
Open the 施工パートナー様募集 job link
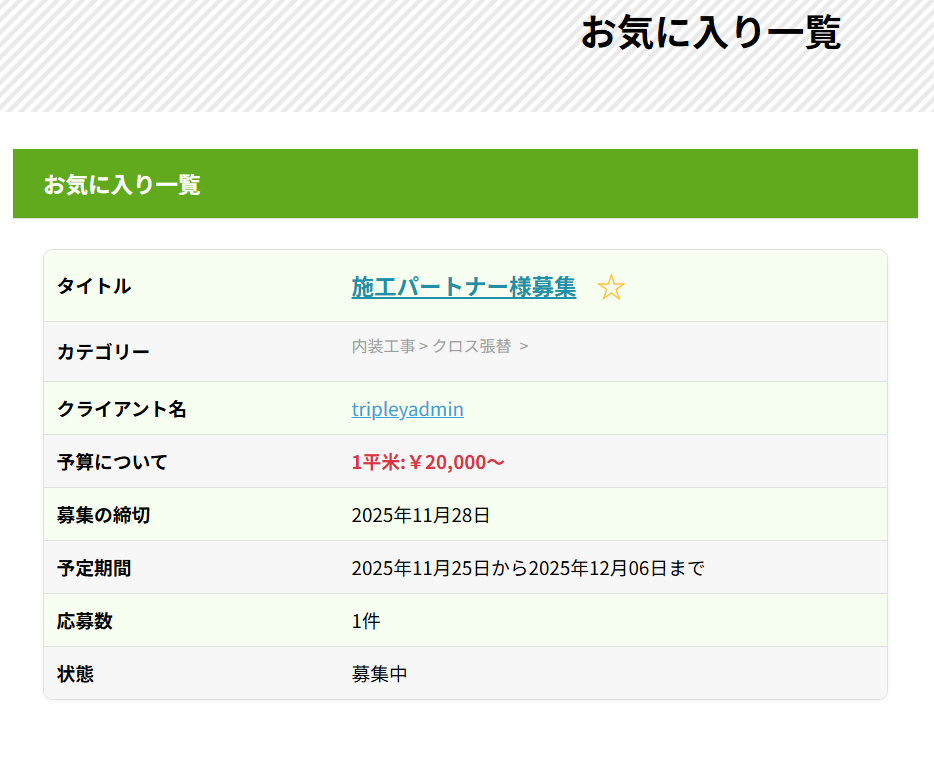(x=463, y=287)
